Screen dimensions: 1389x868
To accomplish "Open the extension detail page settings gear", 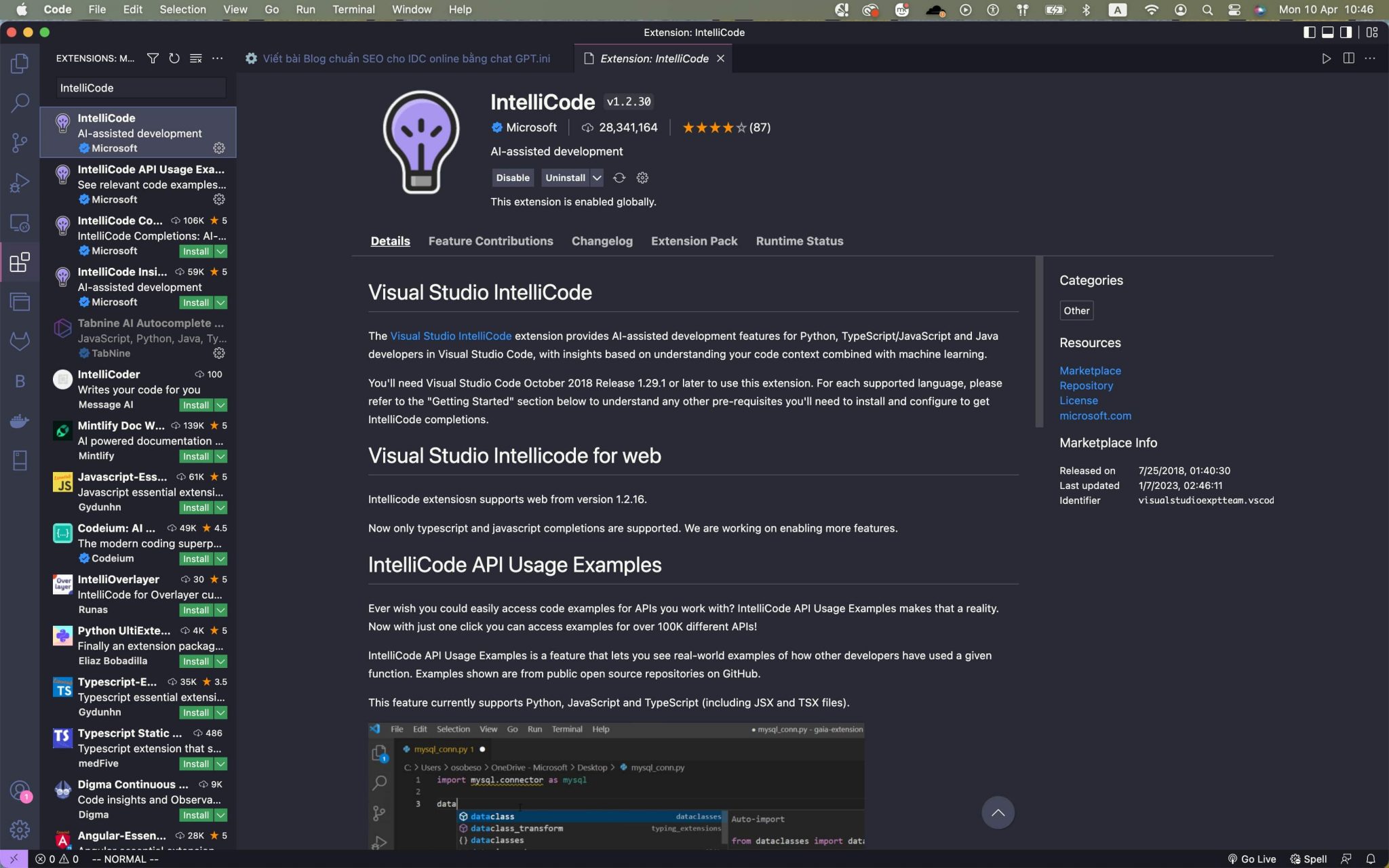I will tap(642, 178).
